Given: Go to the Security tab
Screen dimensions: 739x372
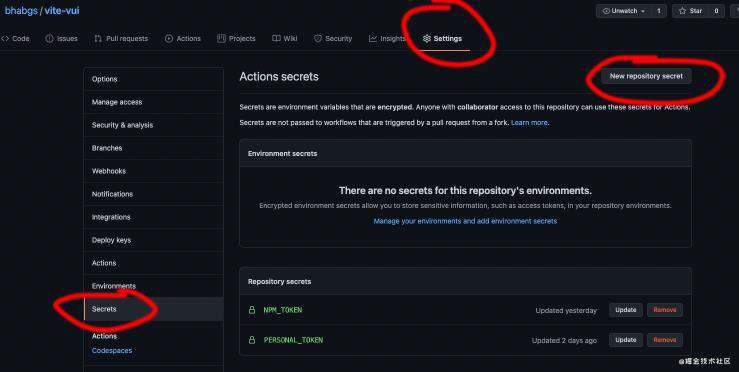Looking at the screenshot, I should pos(333,39).
